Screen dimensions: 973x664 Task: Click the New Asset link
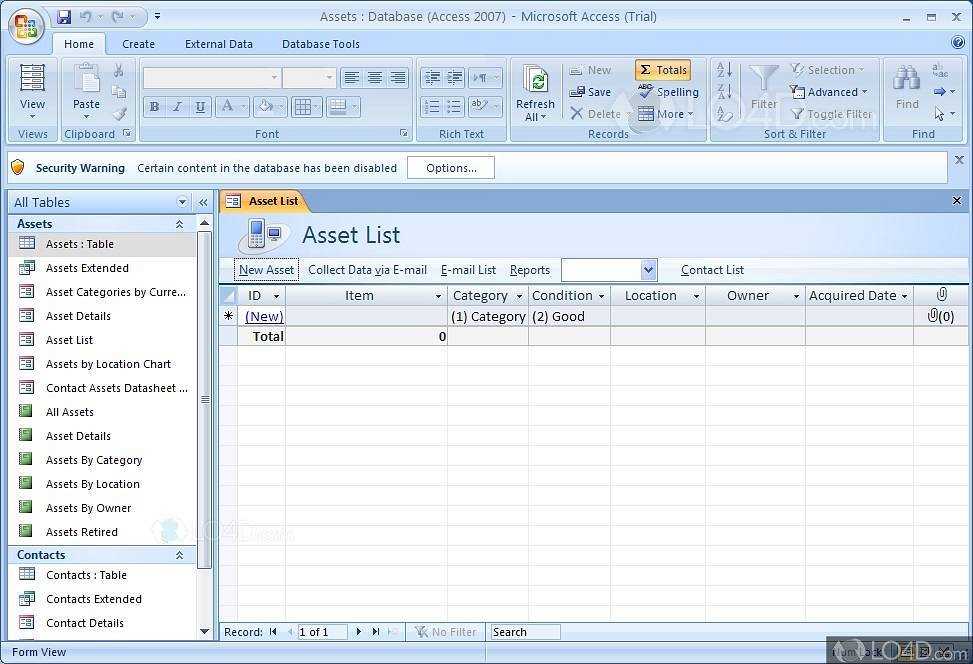266,269
